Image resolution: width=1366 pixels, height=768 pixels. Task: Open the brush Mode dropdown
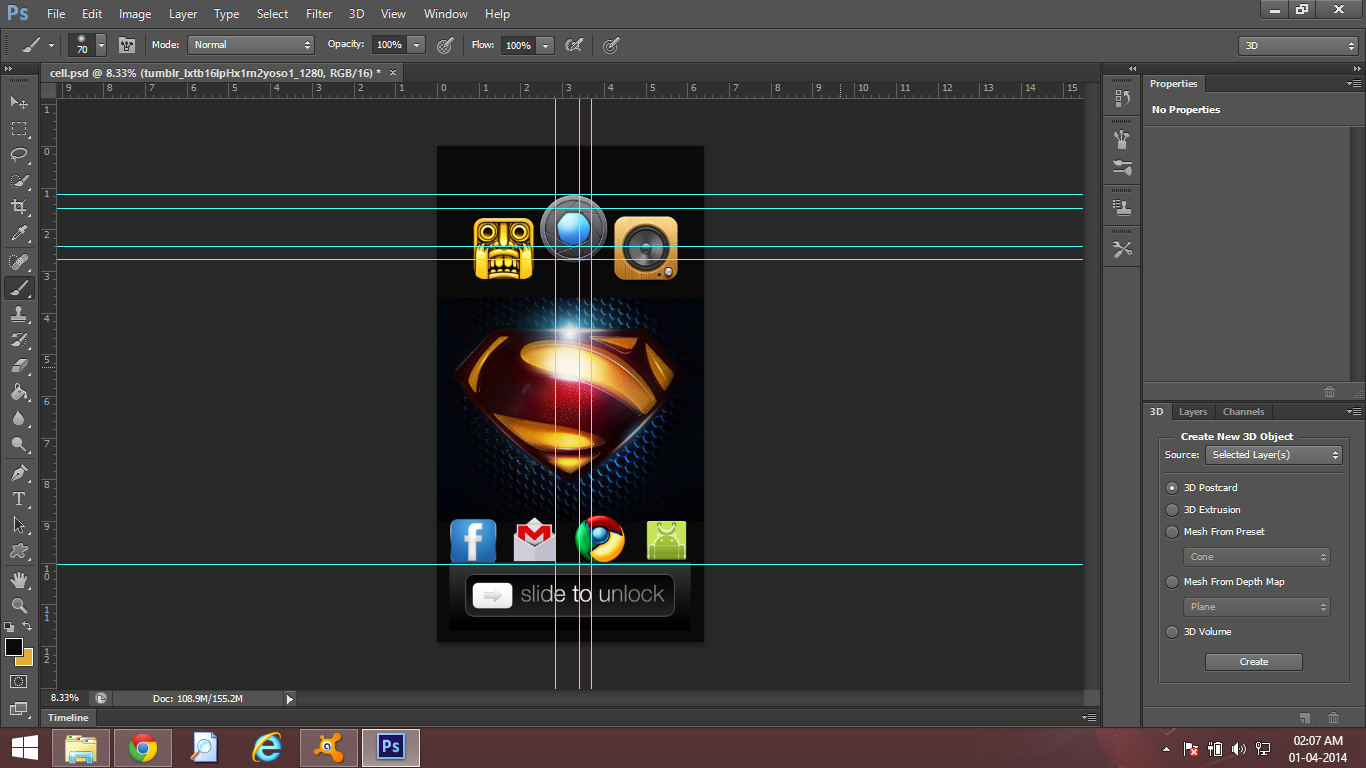[251, 45]
